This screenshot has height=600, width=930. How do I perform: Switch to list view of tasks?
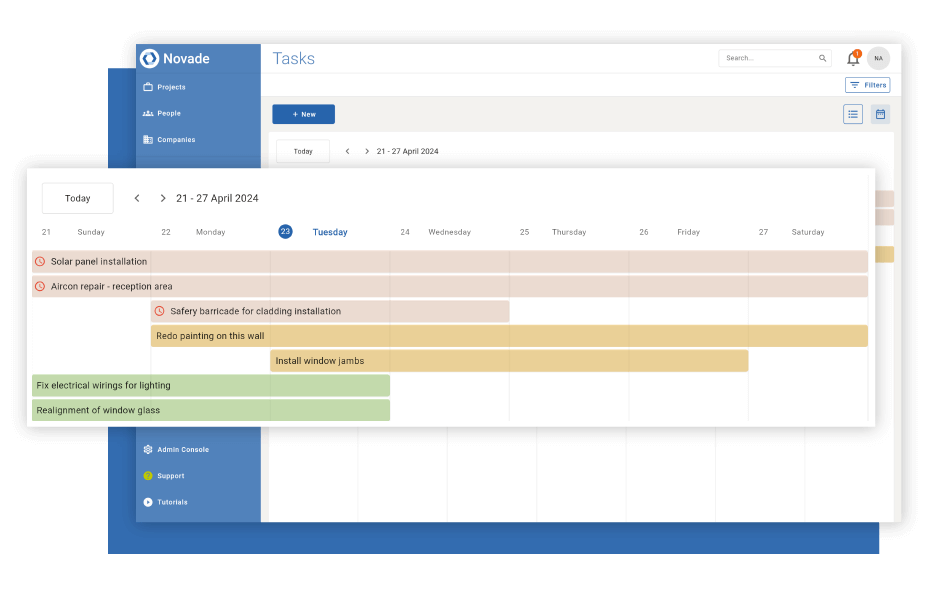click(853, 114)
